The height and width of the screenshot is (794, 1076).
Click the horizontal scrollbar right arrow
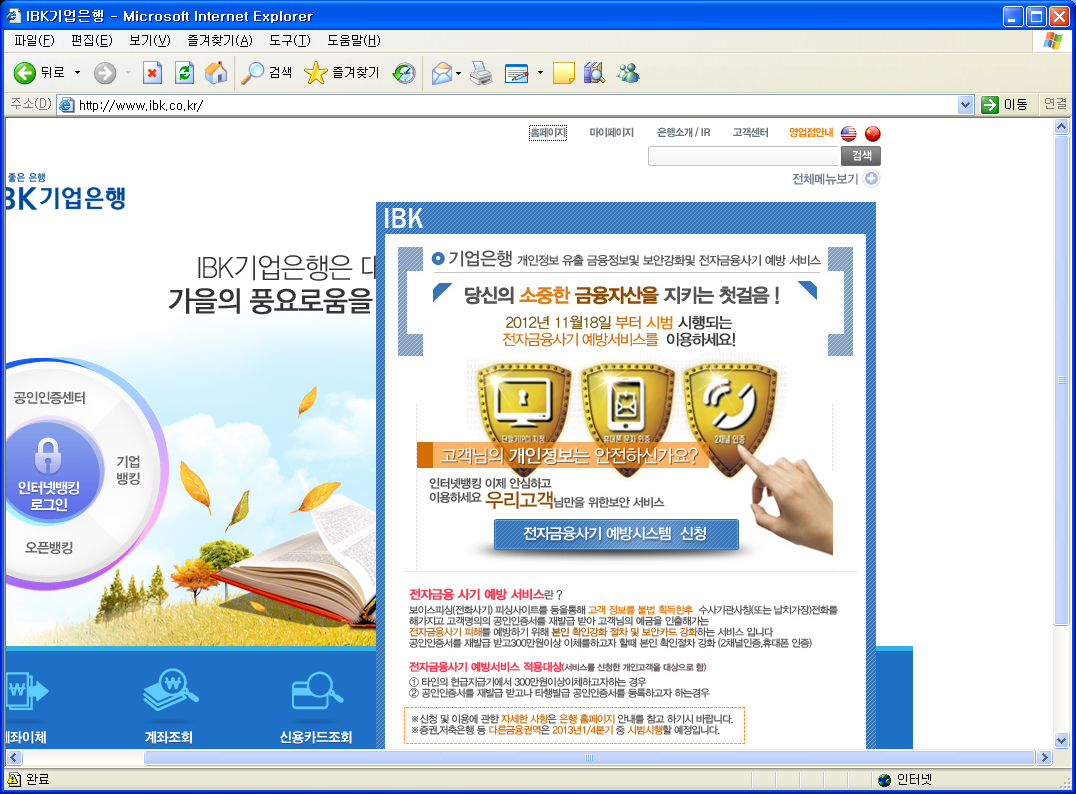coord(1044,758)
